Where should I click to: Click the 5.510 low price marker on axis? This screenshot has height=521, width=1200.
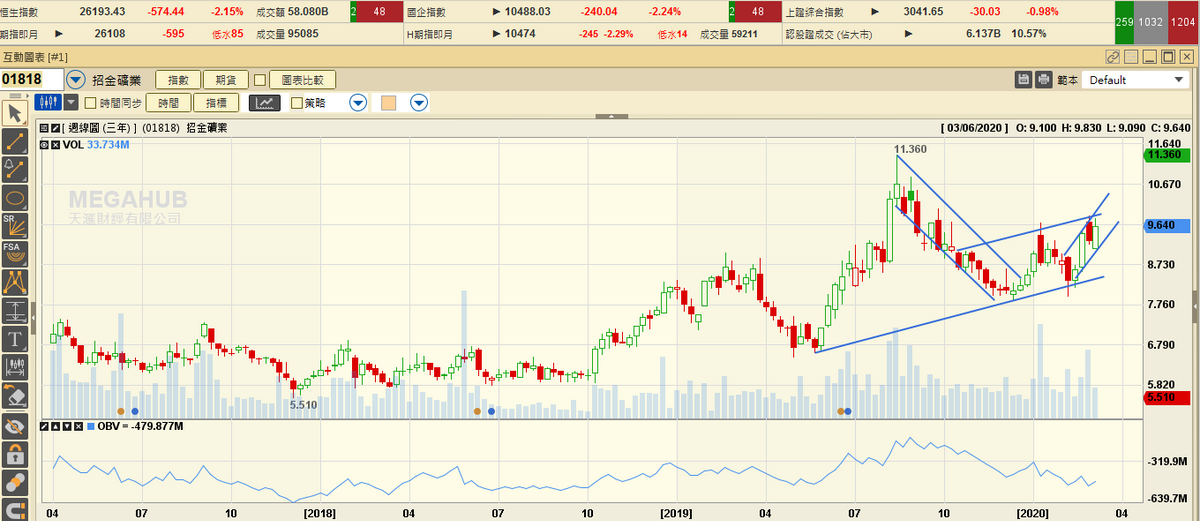click(x=1165, y=398)
